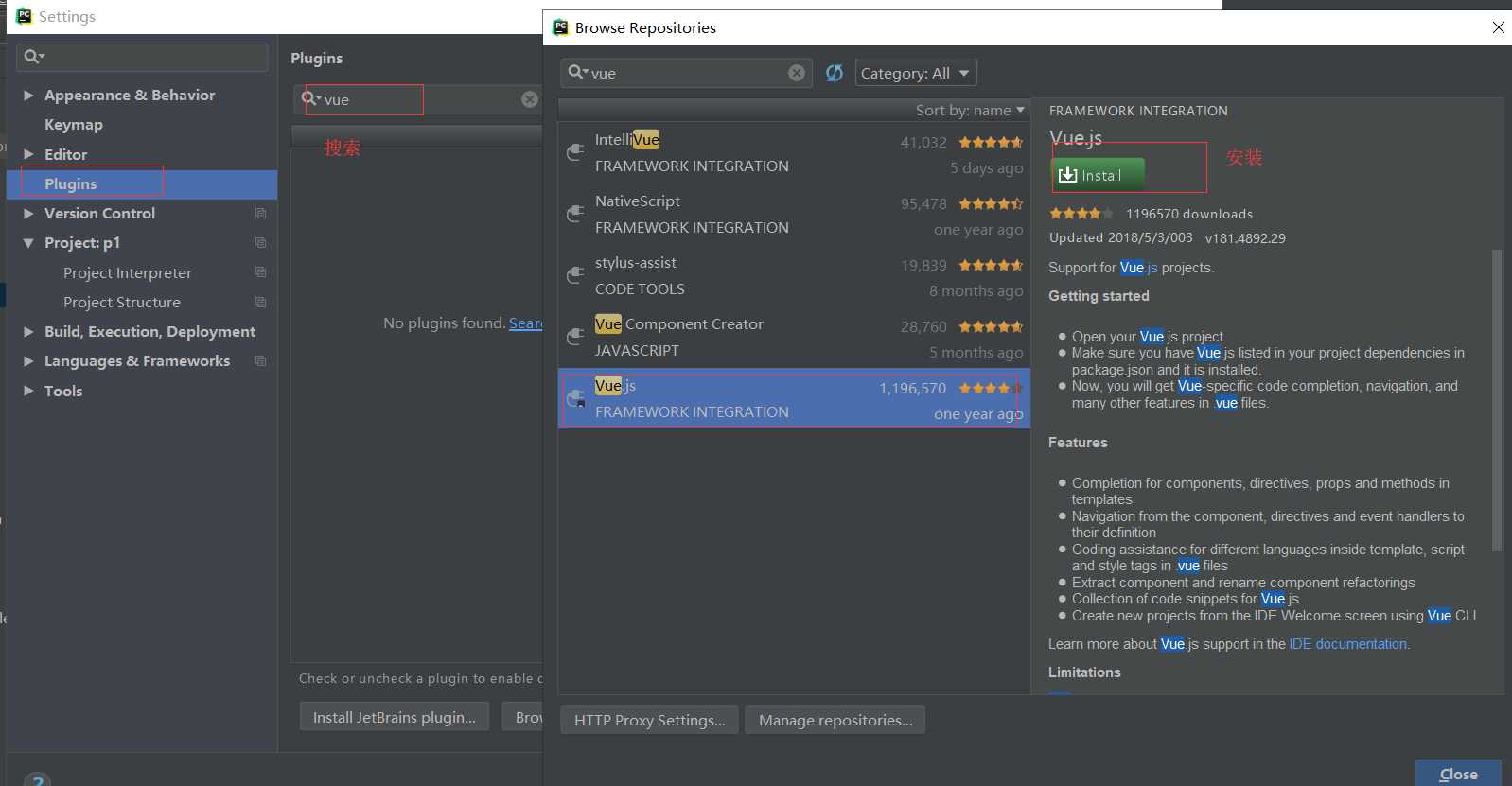
Task: Select the NativeScript plugin row
Action: tap(794, 214)
